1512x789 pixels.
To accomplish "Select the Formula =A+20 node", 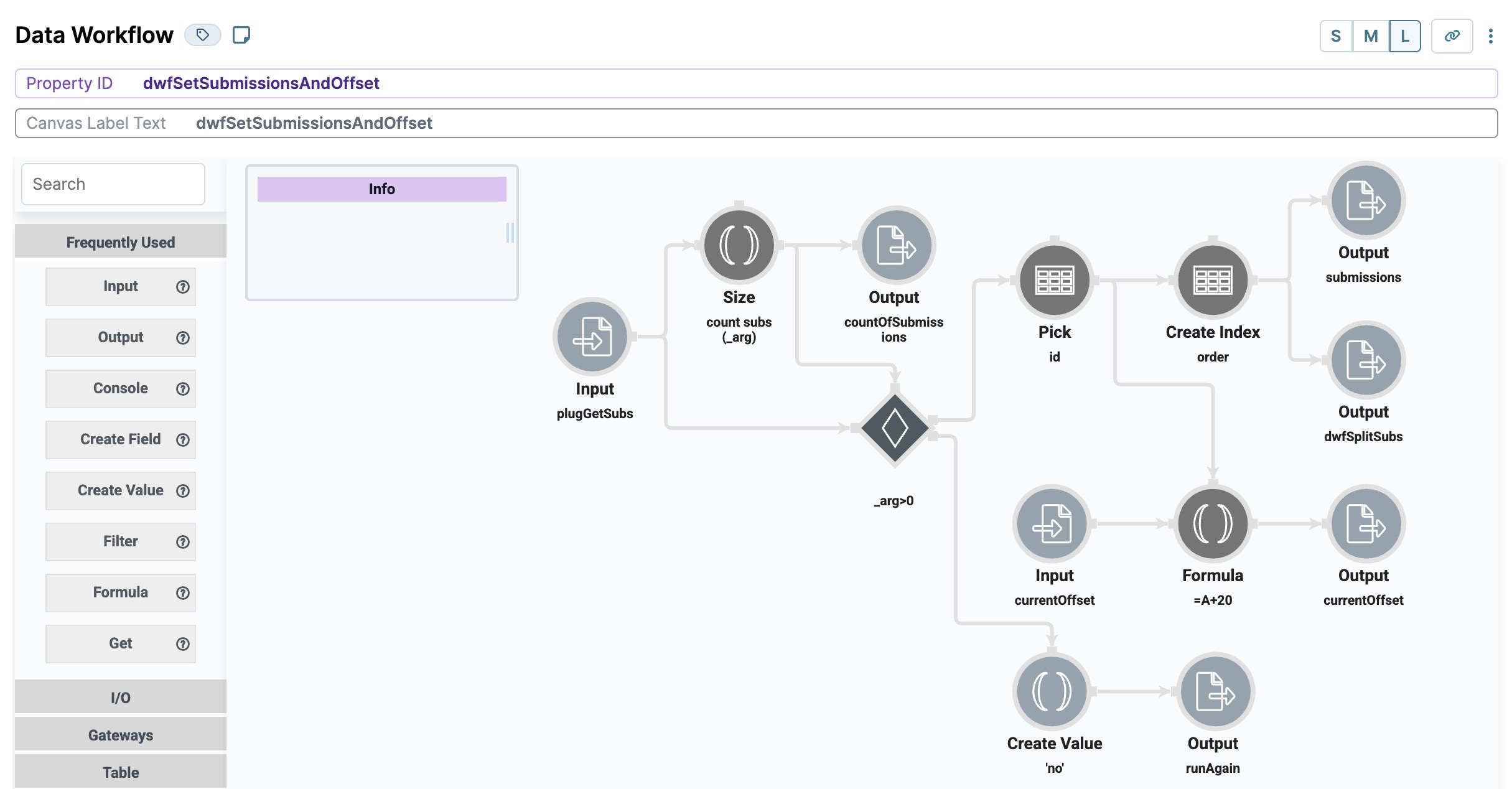I will click(1212, 523).
